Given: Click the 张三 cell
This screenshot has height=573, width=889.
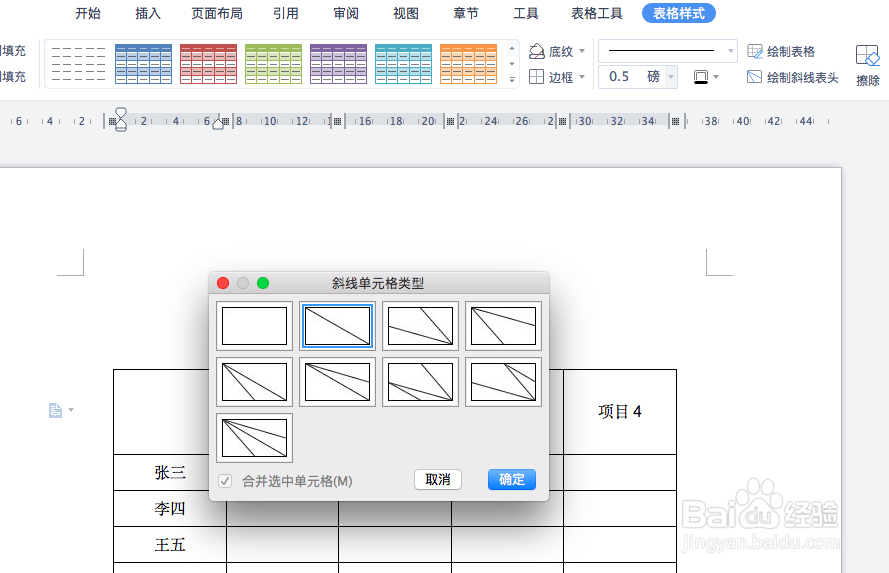Looking at the screenshot, I should (x=170, y=473).
